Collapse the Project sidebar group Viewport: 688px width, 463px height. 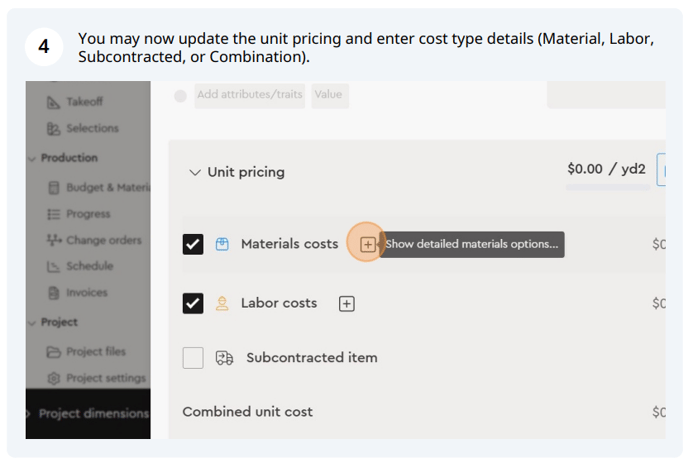[x=32, y=323]
